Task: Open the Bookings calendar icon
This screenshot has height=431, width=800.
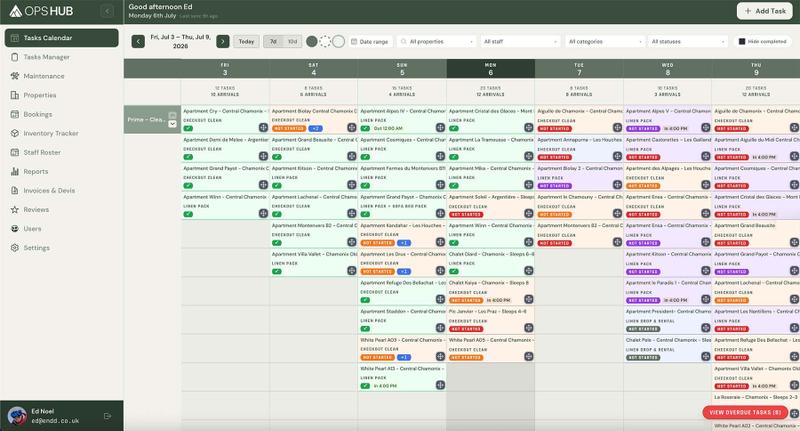Action: [15, 114]
